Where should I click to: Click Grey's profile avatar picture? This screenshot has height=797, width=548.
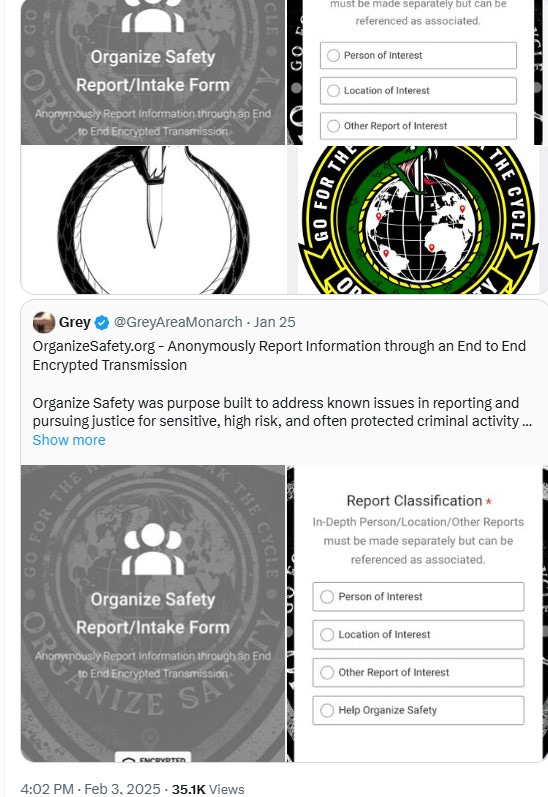tap(44, 322)
